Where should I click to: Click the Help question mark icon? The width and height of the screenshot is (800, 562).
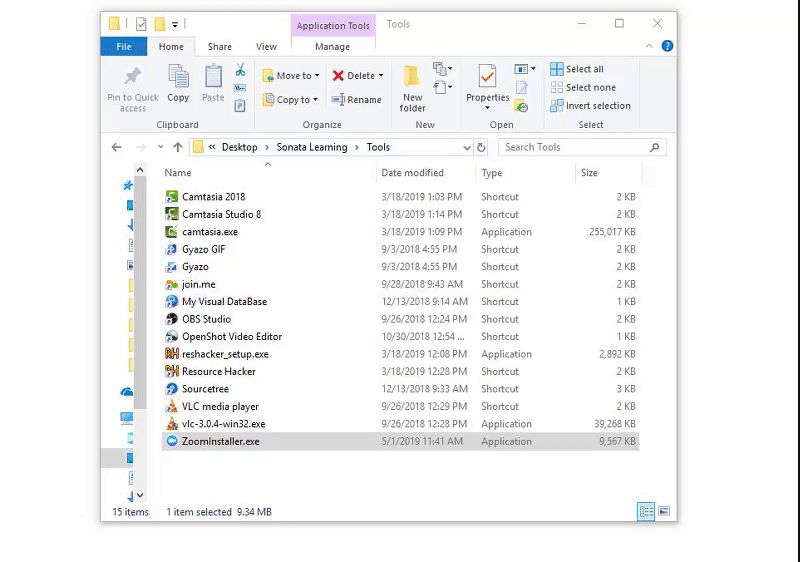tap(667, 46)
